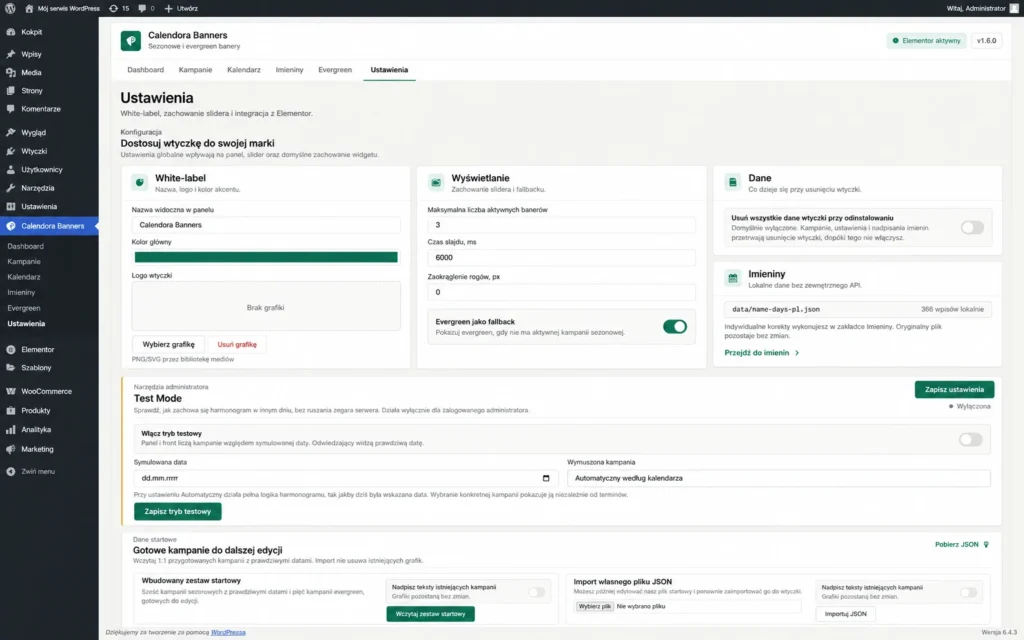This screenshot has height=640, width=1024.
Task: Click Wybierz grafikę button
Action: (x=168, y=344)
